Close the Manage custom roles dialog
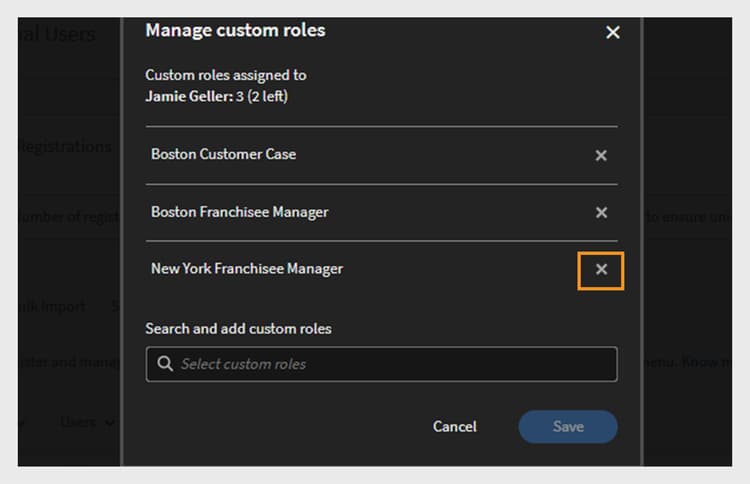Viewport: 750px width, 484px height. point(613,33)
